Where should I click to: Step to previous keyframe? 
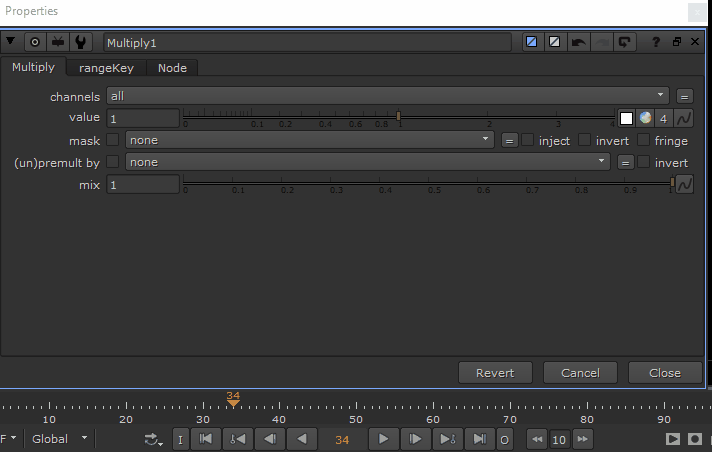coord(238,439)
